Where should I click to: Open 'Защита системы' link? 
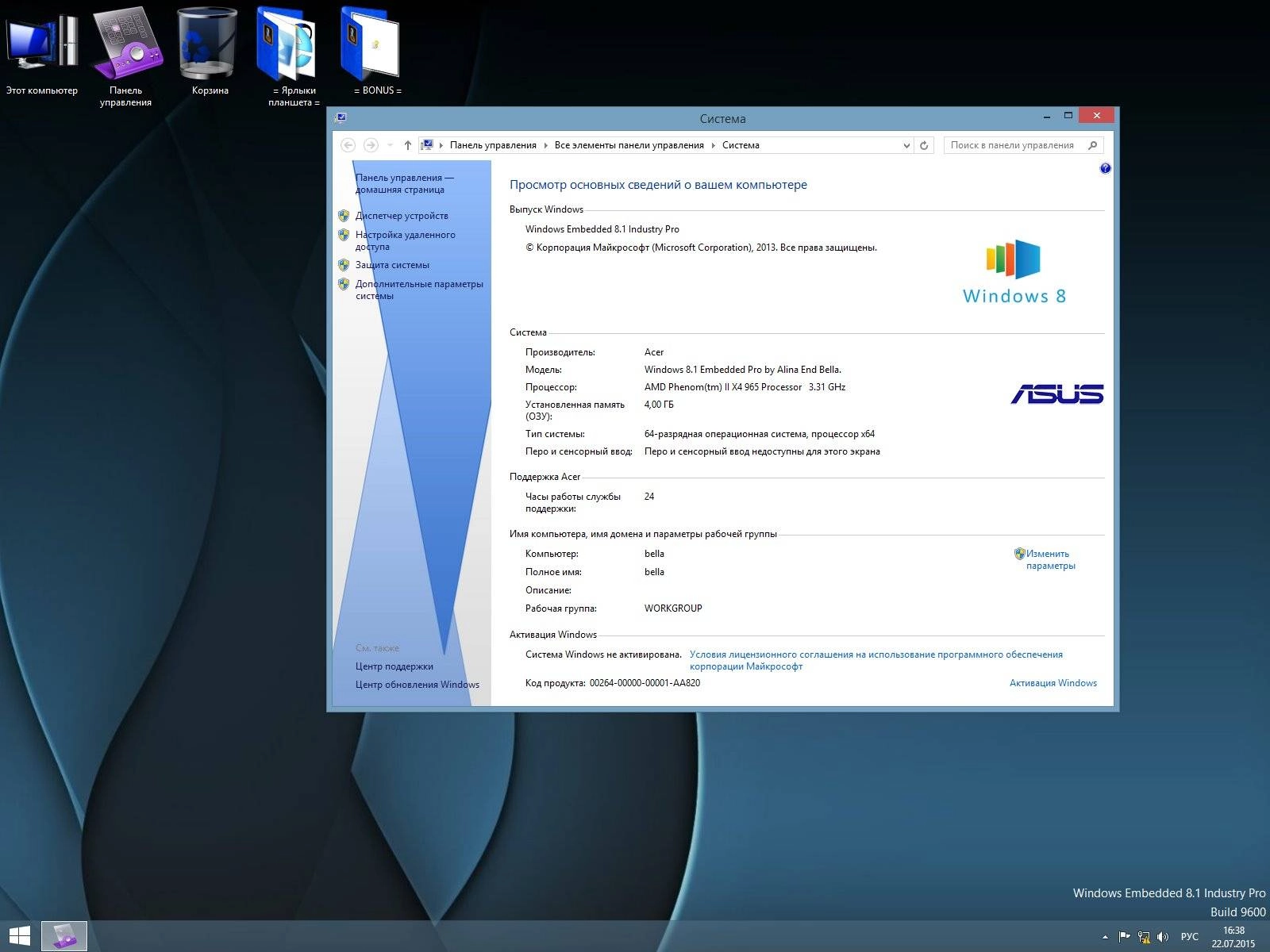click(x=392, y=265)
